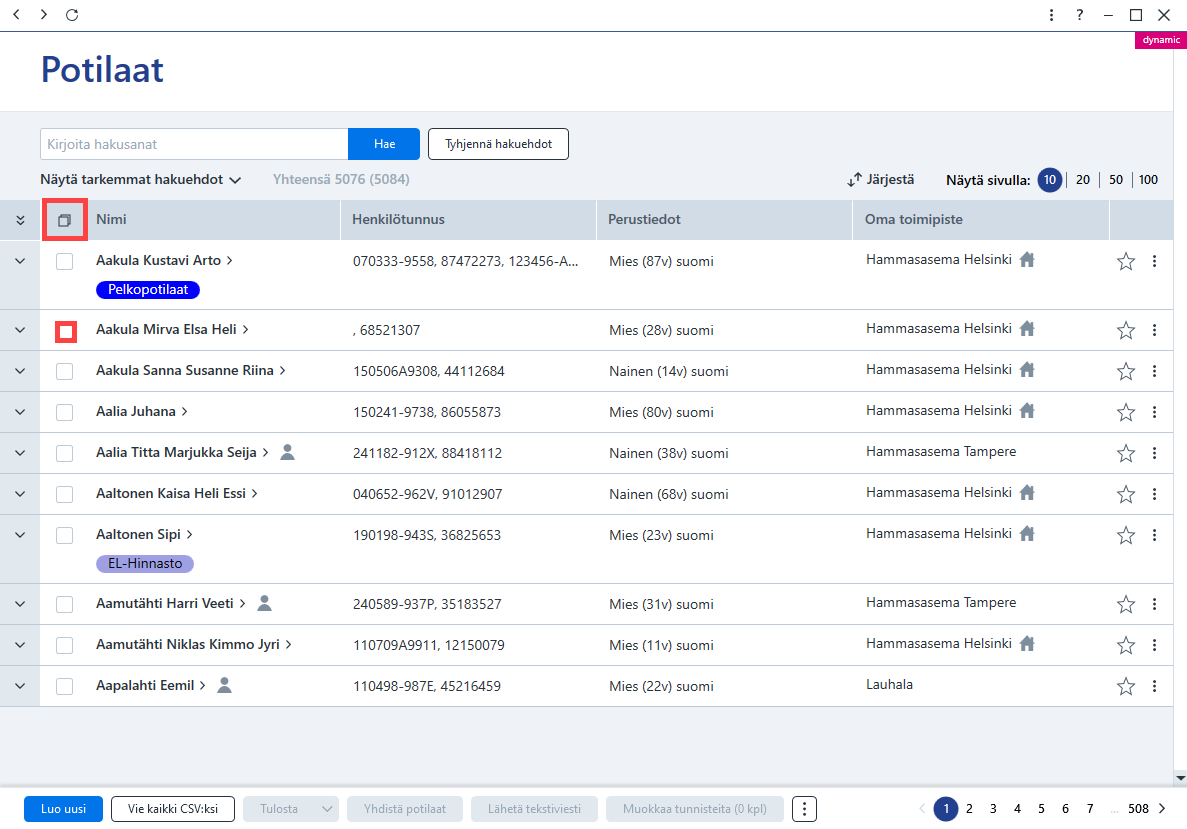Click person icon next to Aalia Titta Marjukka Seija
This screenshot has height=829, width=1187.
[x=288, y=452]
